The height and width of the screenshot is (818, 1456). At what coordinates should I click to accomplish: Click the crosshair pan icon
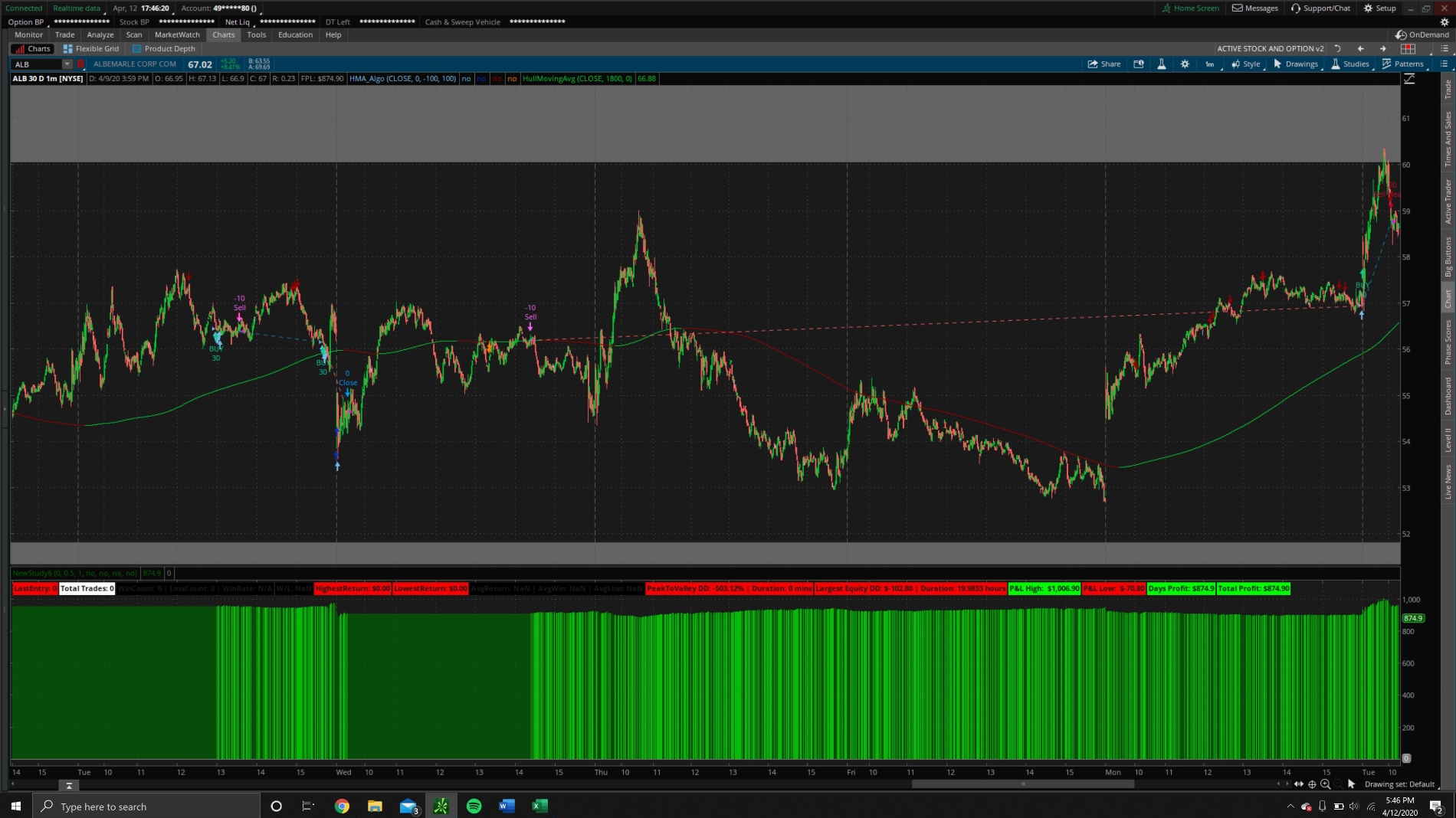pos(1312,784)
